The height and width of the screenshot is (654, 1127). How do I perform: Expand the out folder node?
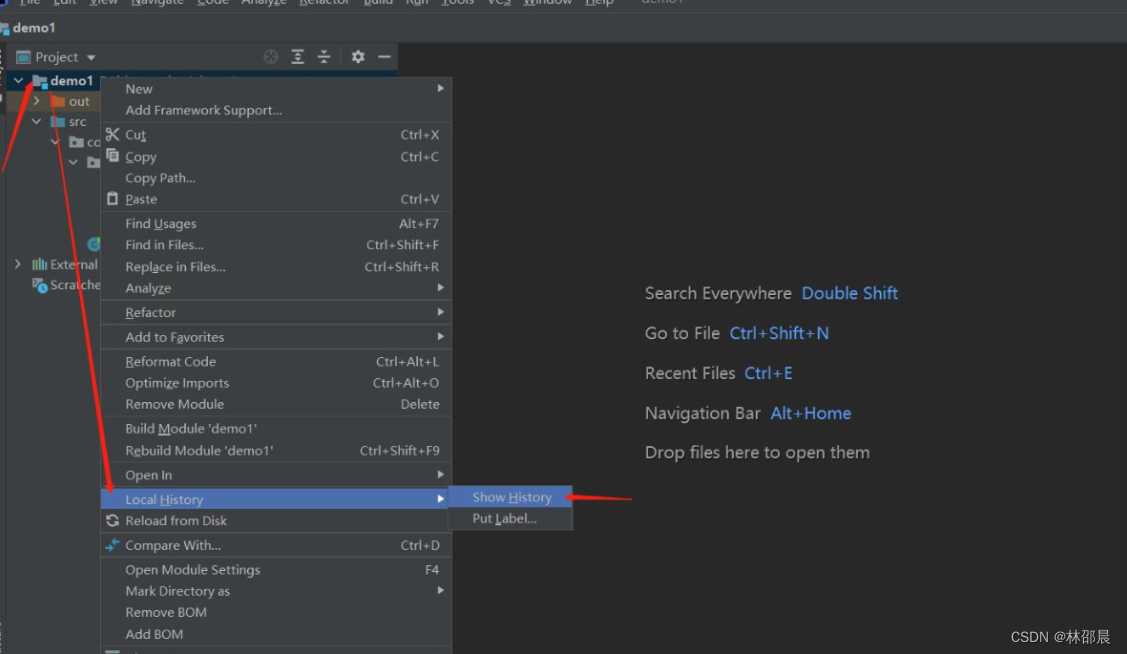tap(36, 101)
